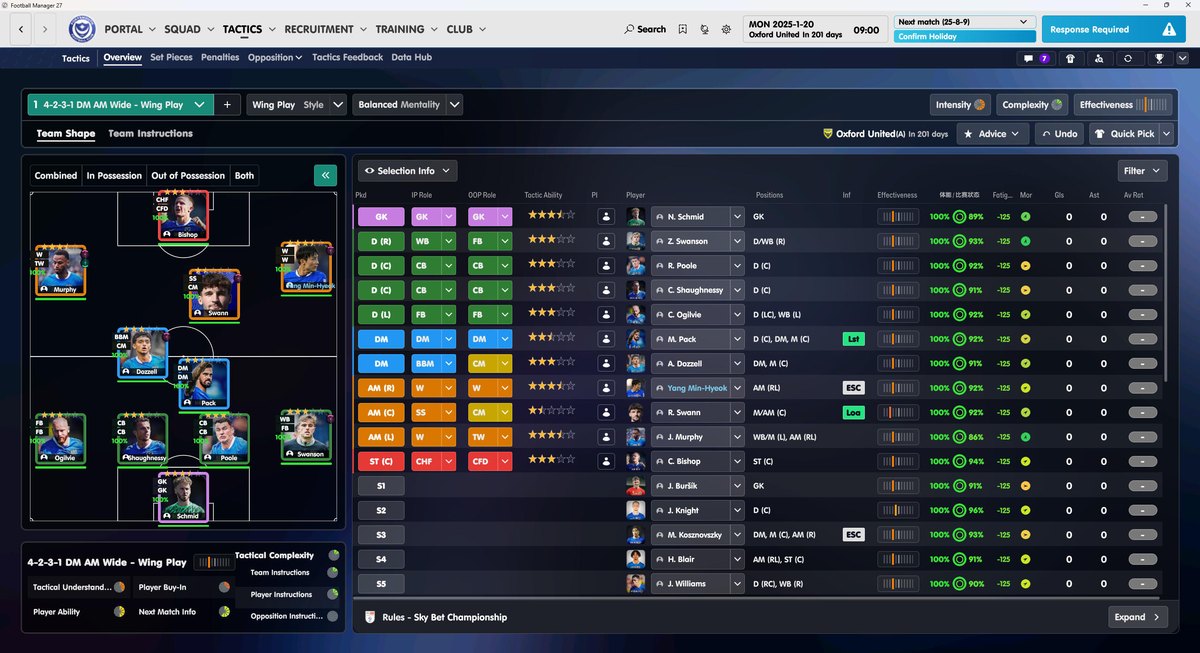Click the Confirm Holiday button
Viewport: 1200px width, 653px height.
tap(964, 37)
